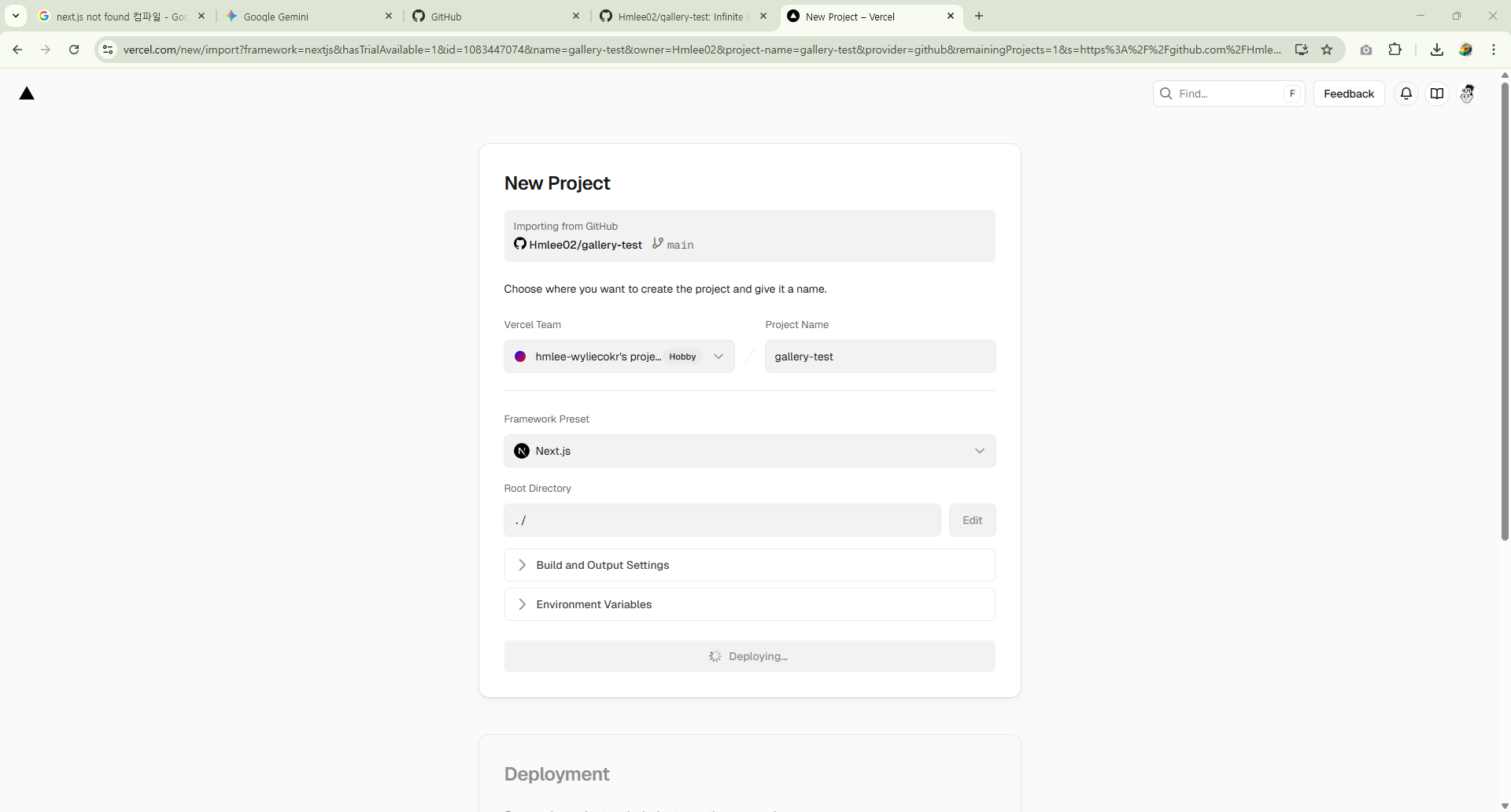1511x812 pixels.
Task: Open the Vercel Team dropdown
Action: click(619, 356)
